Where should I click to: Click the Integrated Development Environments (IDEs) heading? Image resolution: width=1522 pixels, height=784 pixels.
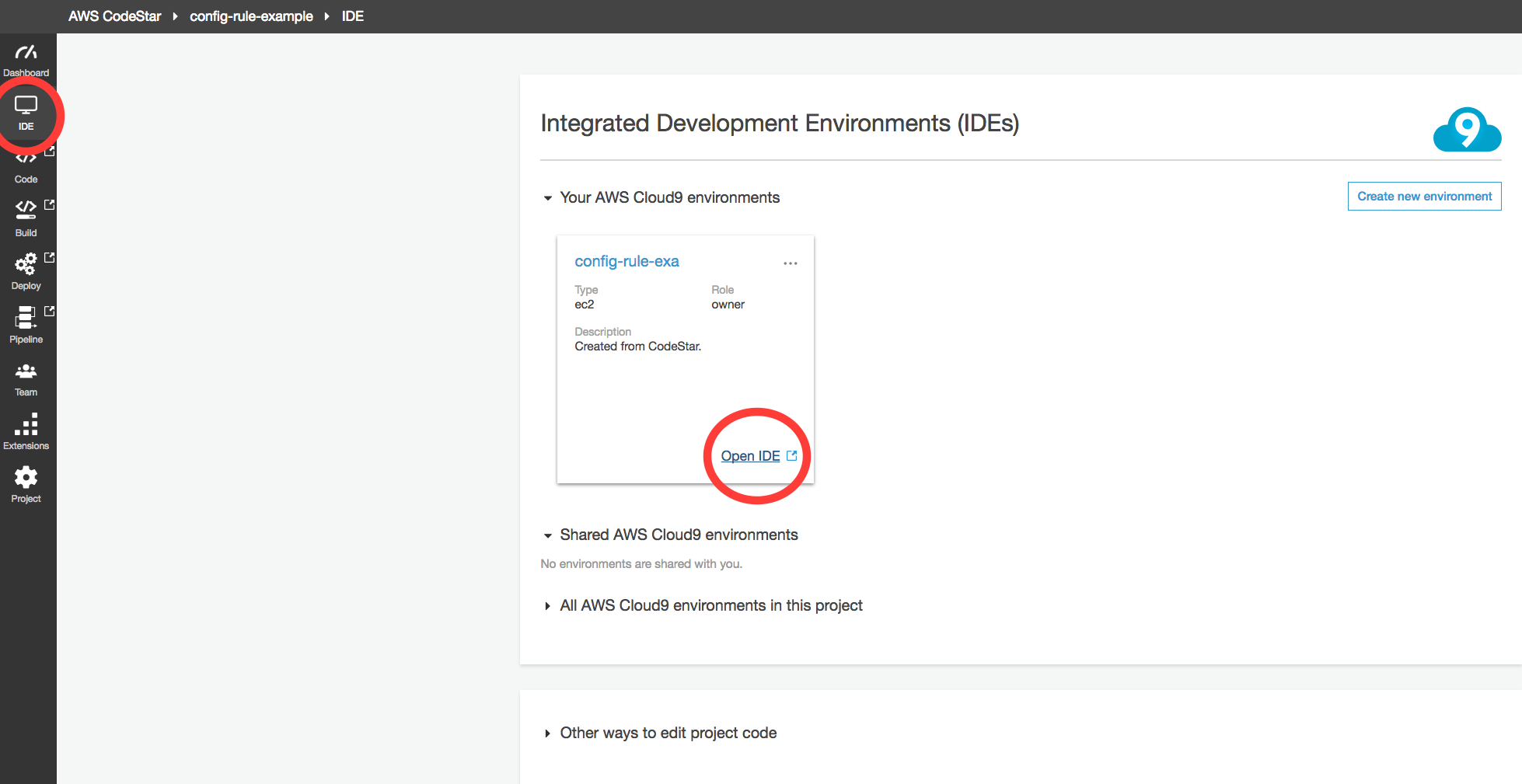click(x=780, y=124)
